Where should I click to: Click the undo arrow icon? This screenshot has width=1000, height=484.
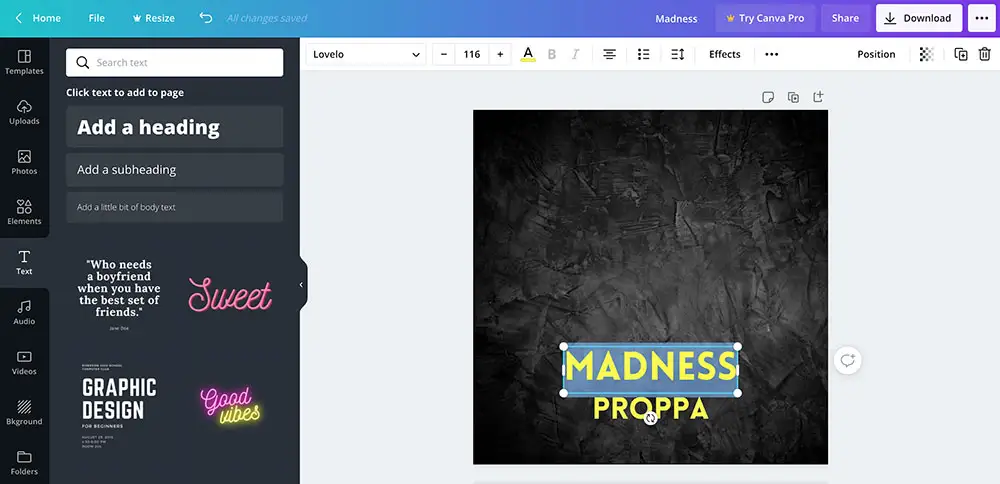[x=206, y=18]
